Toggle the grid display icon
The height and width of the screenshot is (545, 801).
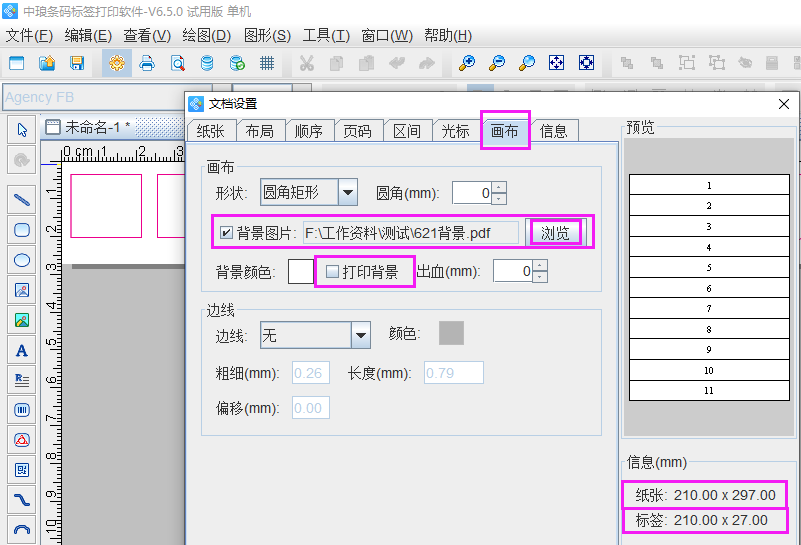tap(267, 63)
